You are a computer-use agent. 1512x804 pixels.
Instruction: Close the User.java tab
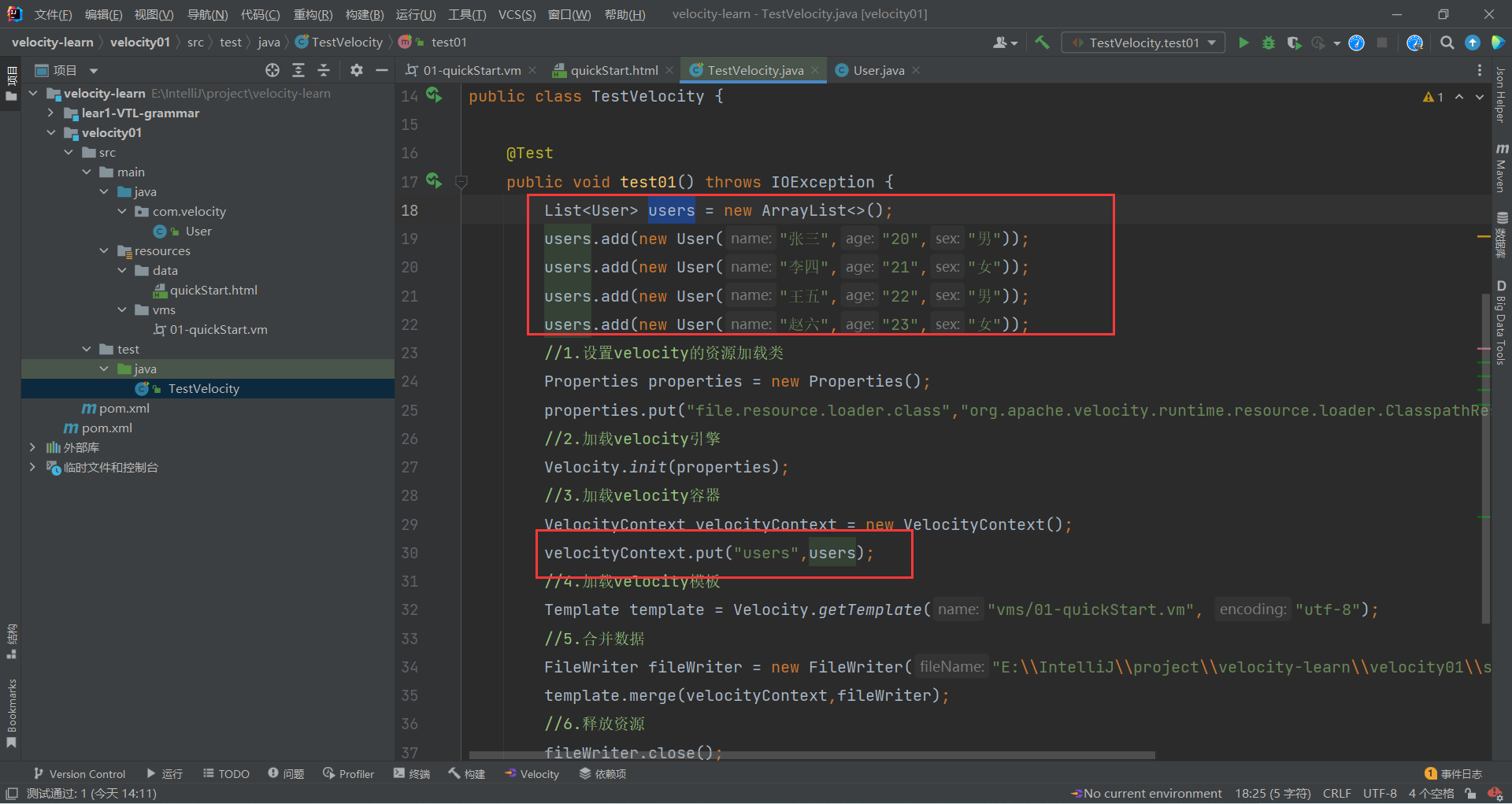(916, 70)
